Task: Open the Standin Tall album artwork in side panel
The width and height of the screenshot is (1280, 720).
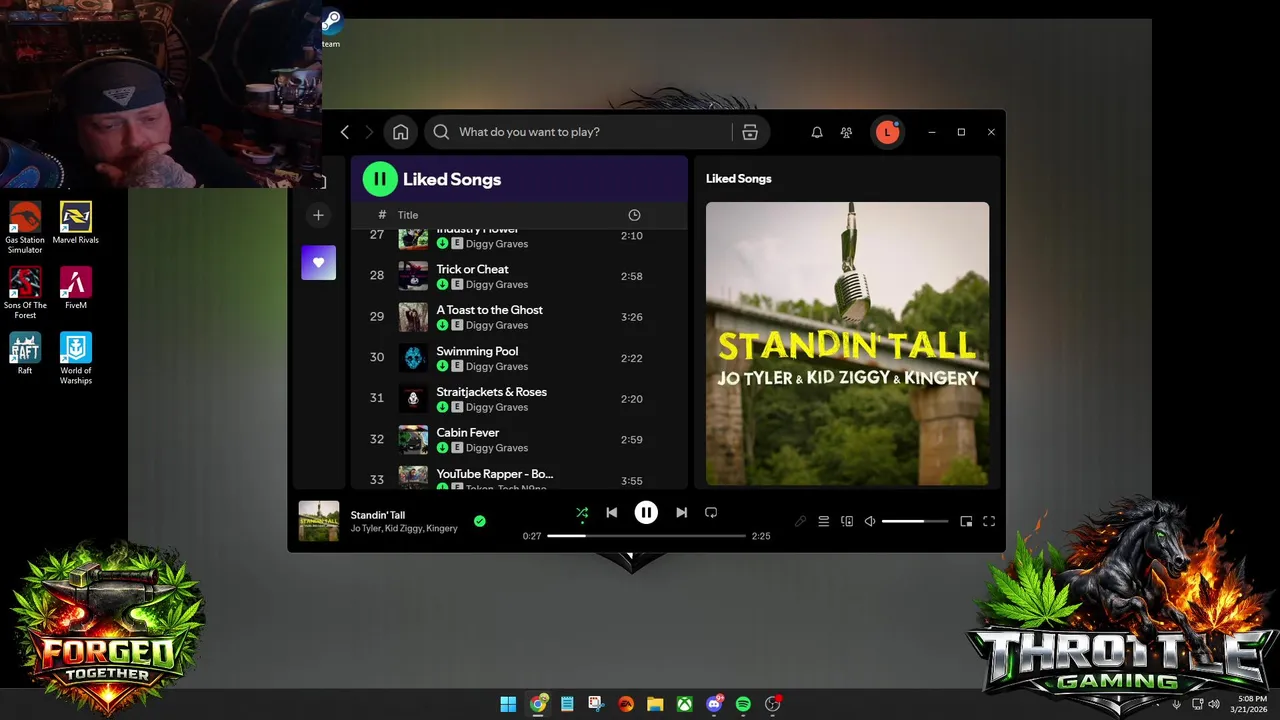Action: (x=847, y=344)
